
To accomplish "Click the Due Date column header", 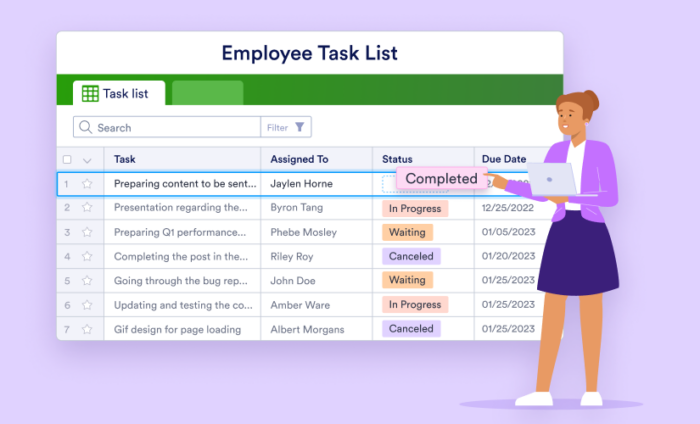I will 504,159.
